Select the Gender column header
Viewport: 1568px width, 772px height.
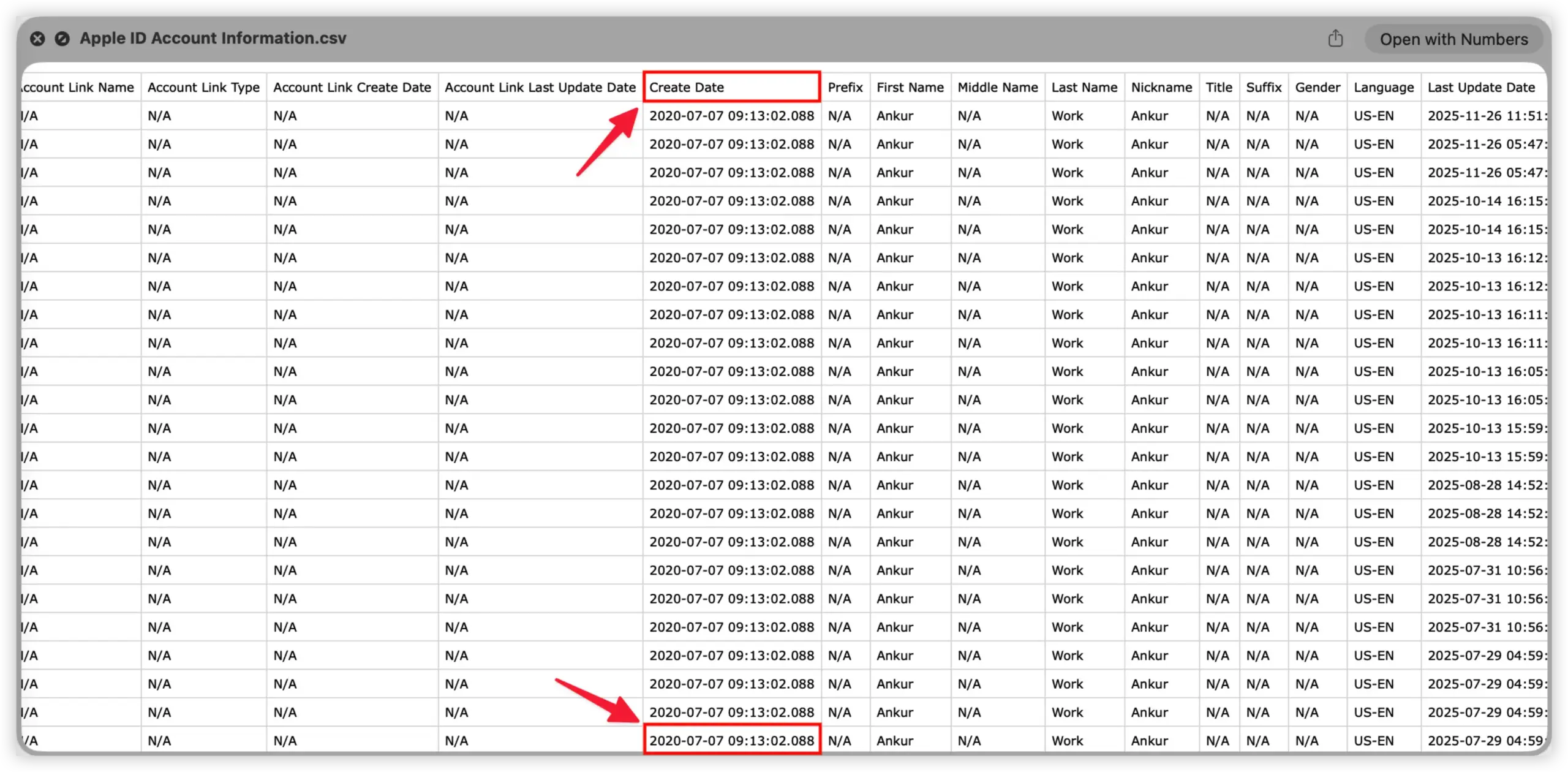coord(1317,87)
